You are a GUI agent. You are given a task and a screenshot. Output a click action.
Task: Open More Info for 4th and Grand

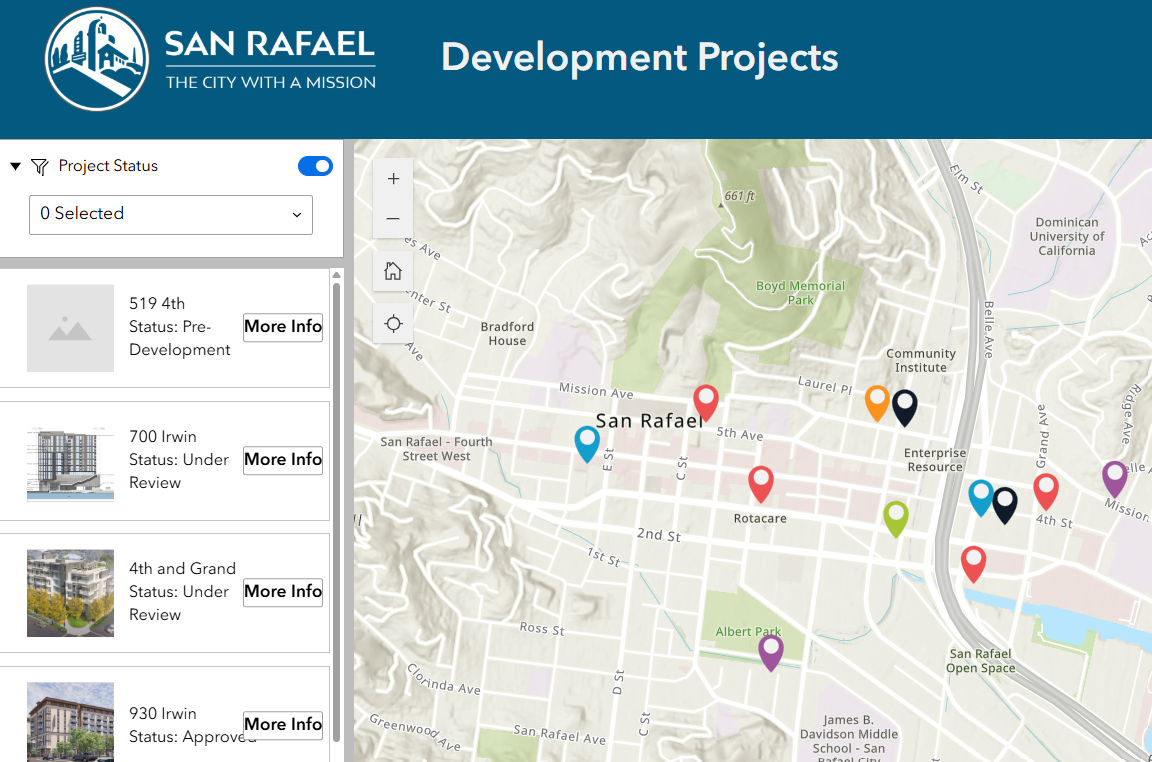[x=283, y=592]
